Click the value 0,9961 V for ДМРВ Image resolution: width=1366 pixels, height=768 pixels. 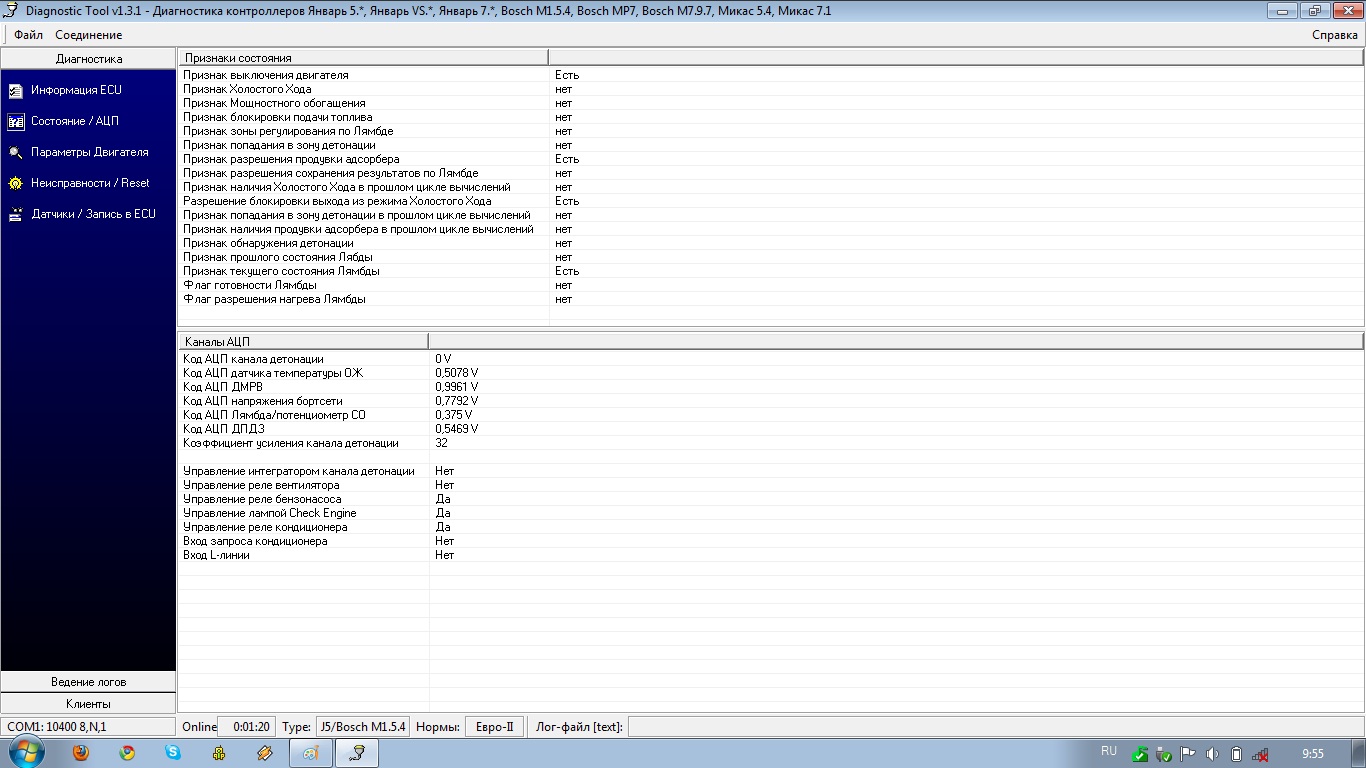457,387
